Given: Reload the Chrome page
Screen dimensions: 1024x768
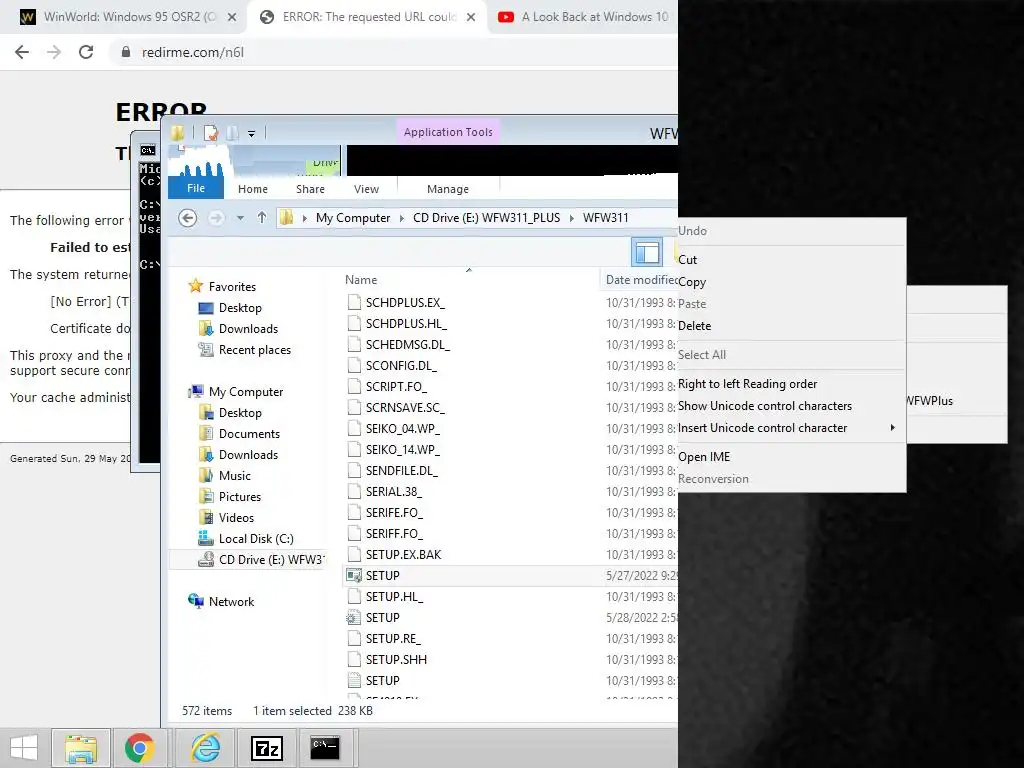Looking at the screenshot, I should click(x=86, y=52).
